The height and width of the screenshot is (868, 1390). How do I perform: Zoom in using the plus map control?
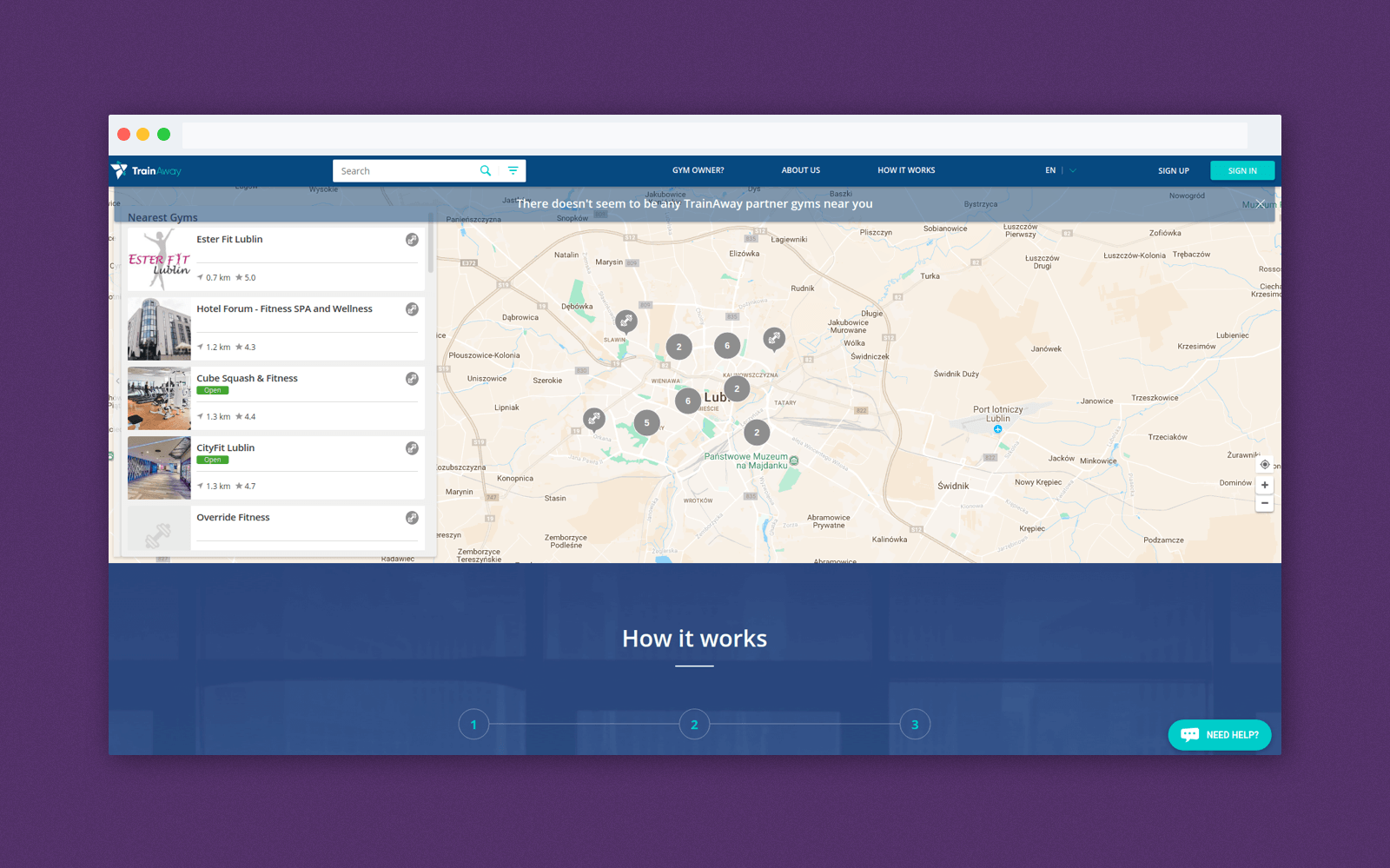click(1265, 484)
